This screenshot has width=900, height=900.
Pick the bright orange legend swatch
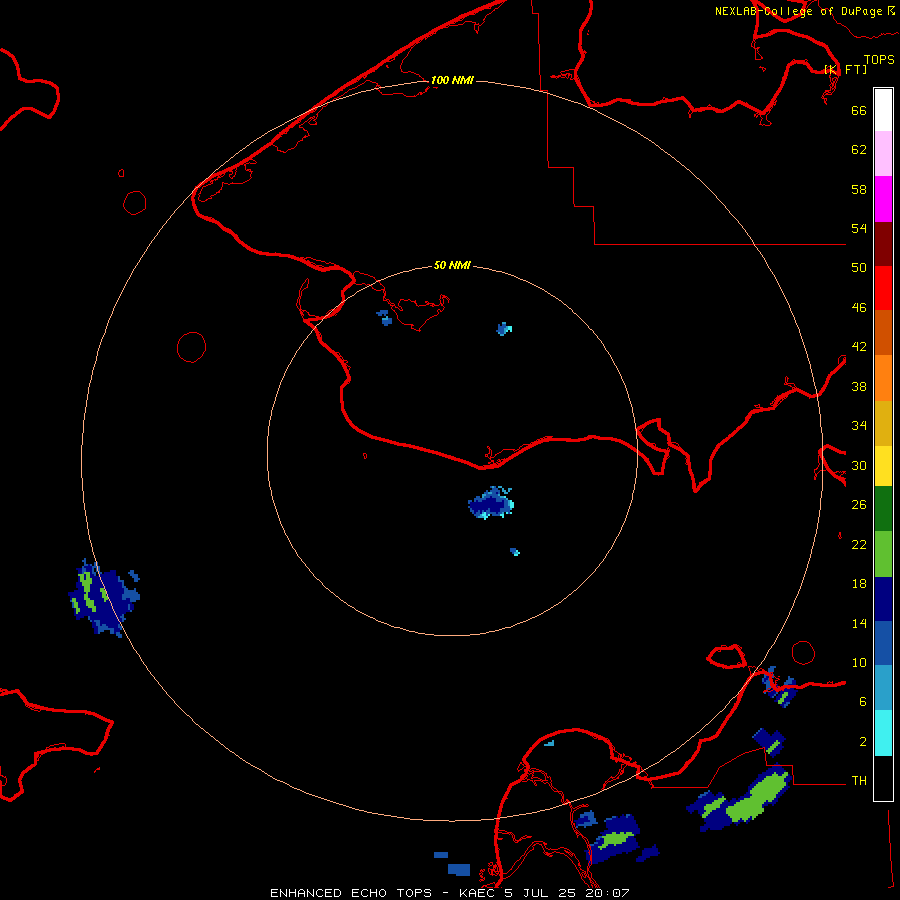883,378
